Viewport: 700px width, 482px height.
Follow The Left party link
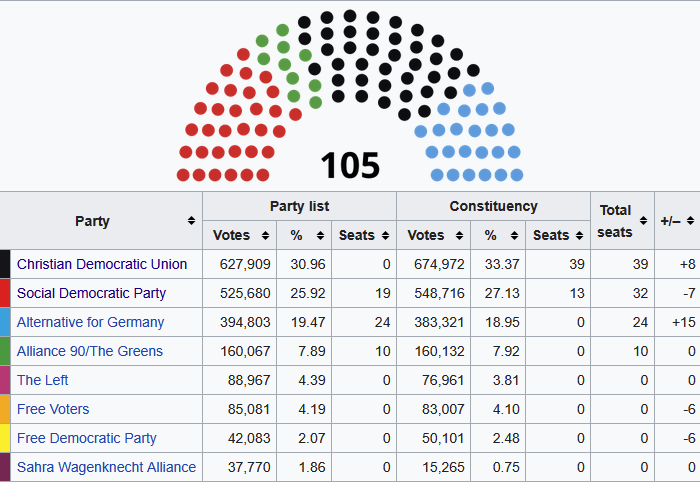42,380
